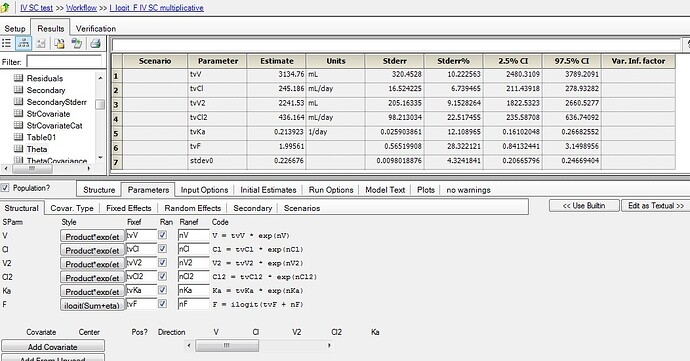Toggle the Ran checkbox for parameter Cl2
Screen dimensions: 690x361
click(162, 276)
